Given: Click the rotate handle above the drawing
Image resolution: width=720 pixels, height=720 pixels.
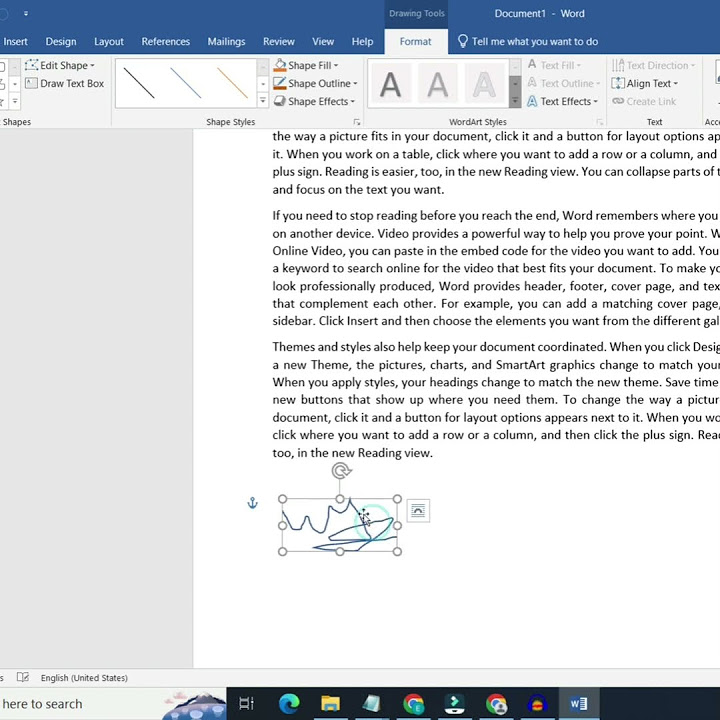Looking at the screenshot, I should (x=341, y=471).
